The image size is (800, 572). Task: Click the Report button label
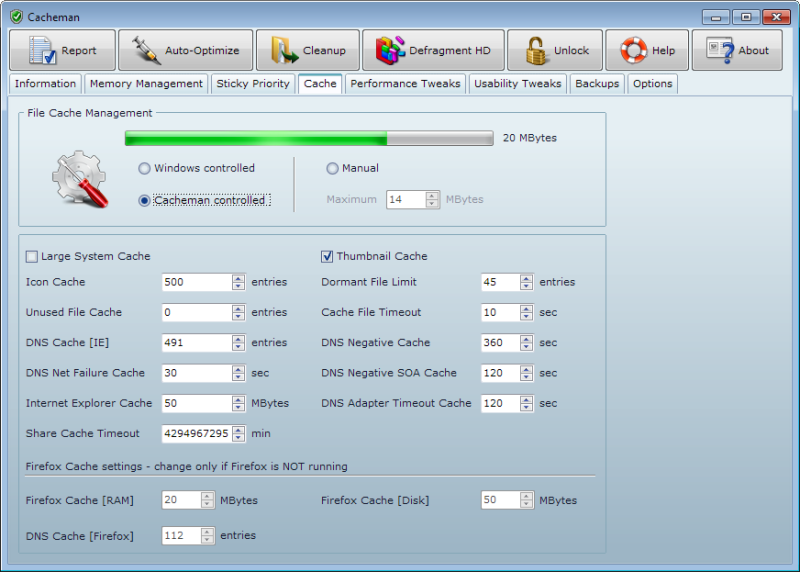click(79, 51)
